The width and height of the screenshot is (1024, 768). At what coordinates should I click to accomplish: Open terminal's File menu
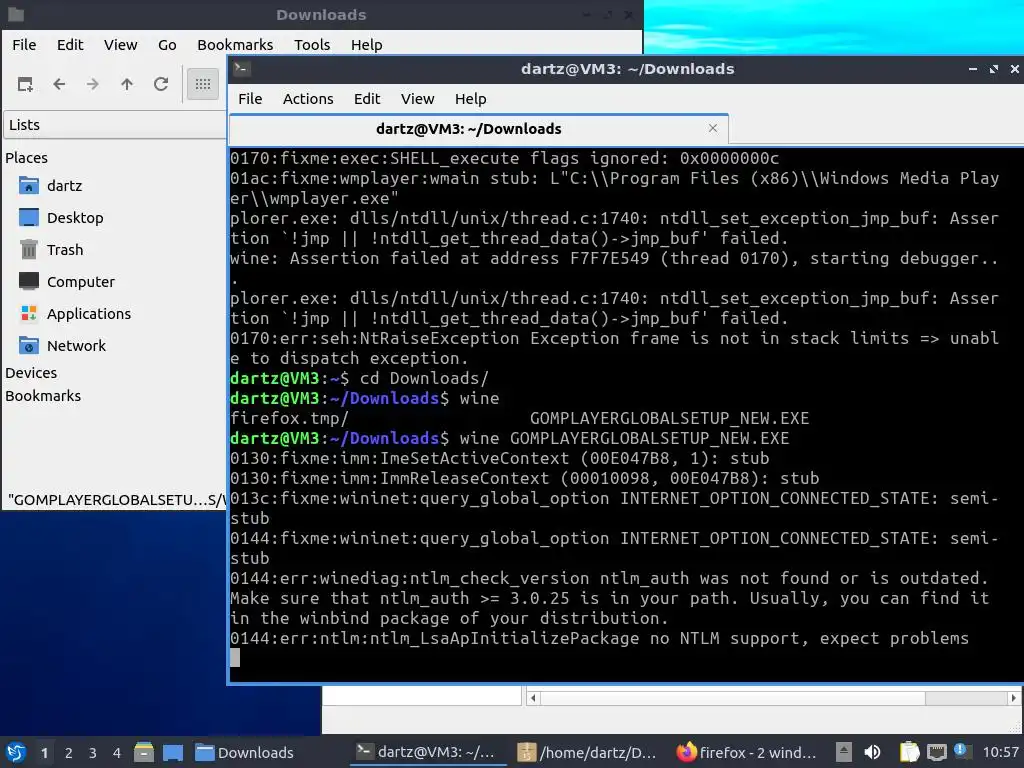pyautogui.click(x=250, y=99)
